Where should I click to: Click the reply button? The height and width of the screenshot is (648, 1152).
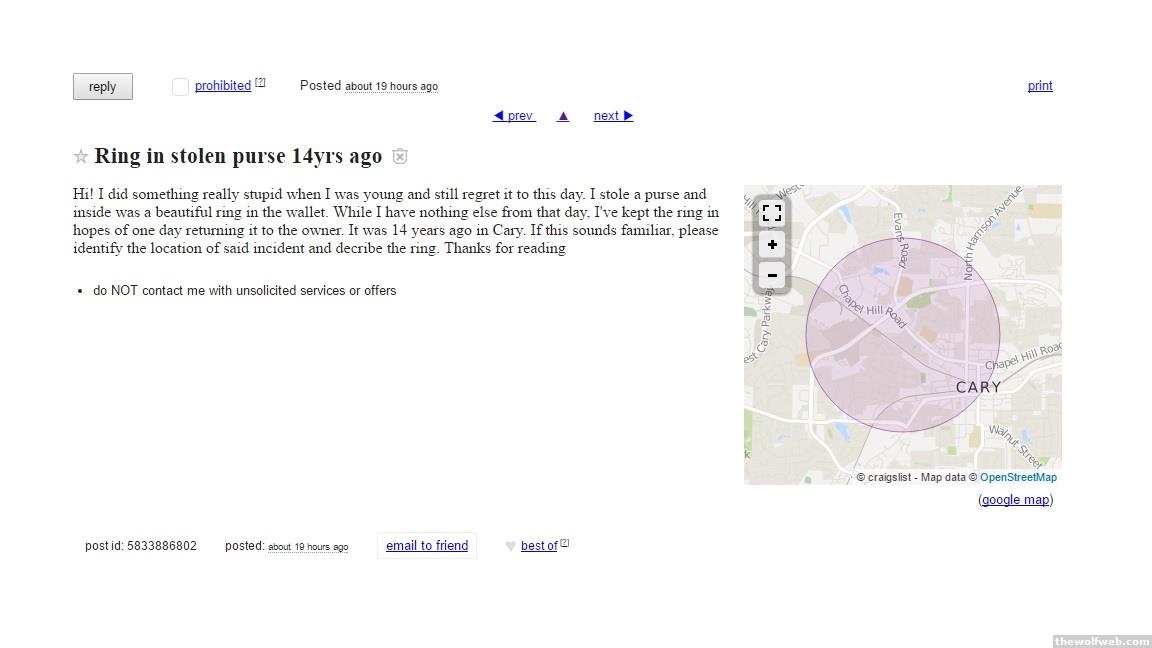(102, 87)
